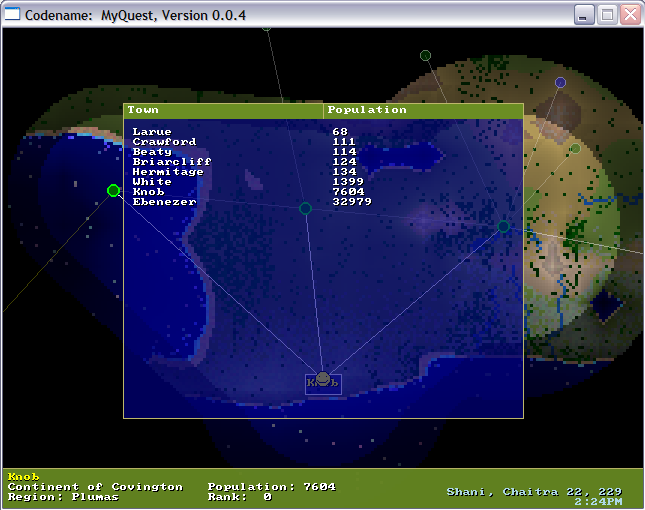This screenshot has height=510, width=645.
Task: Open the application icon in the title bar
Action: (x=14, y=15)
